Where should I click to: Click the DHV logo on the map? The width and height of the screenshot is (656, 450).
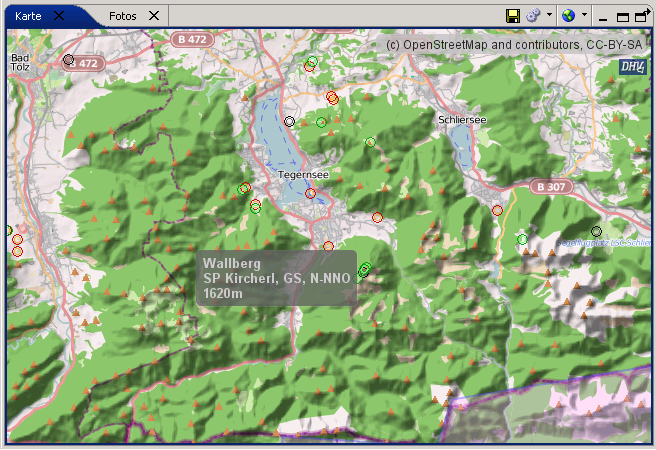(633, 66)
